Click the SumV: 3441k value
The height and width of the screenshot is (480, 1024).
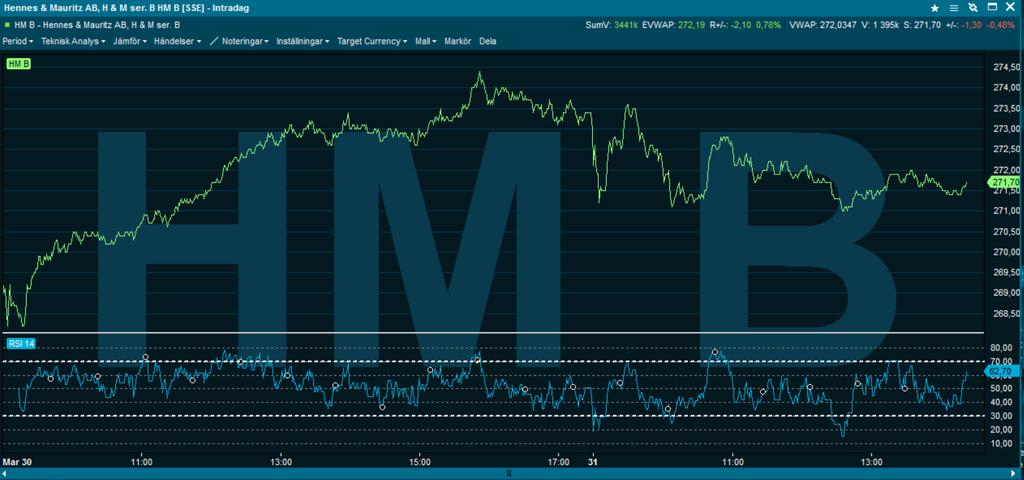click(614, 25)
